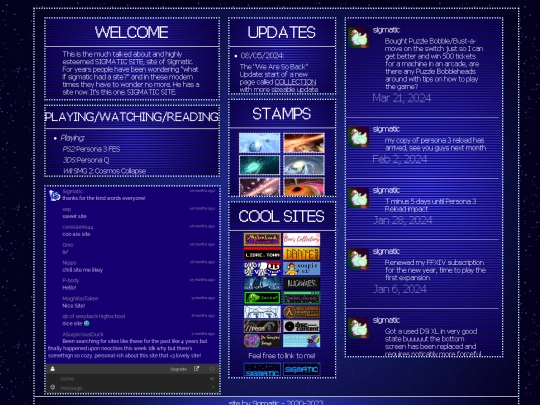Open chatbox in popout window icon

tap(196, 368)
